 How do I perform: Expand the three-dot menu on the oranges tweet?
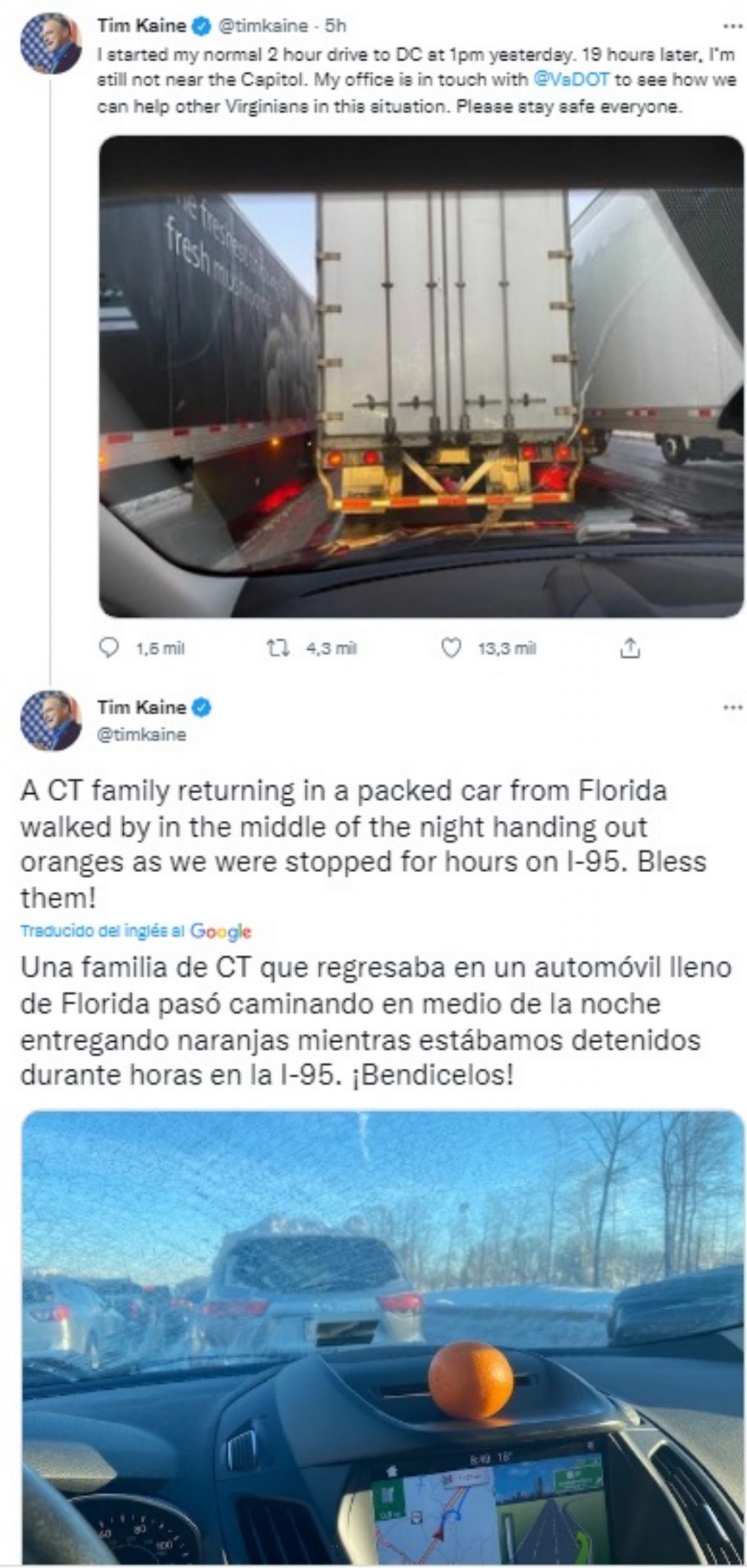(732, 707)
